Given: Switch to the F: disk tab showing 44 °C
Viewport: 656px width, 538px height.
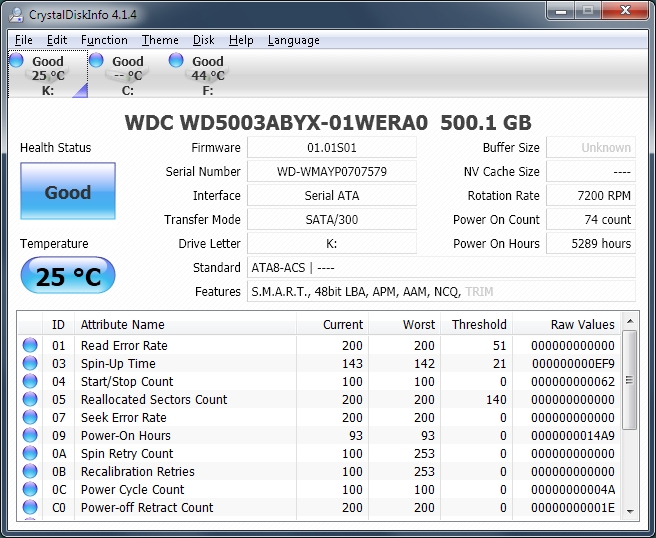Looking at the screenshot, I should pos(208,74).
